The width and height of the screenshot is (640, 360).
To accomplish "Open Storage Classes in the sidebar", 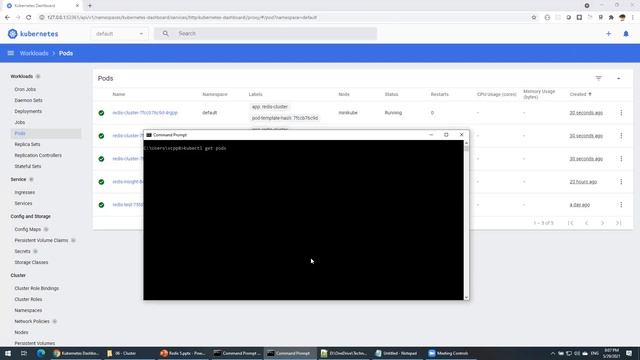I will point(31,262).
